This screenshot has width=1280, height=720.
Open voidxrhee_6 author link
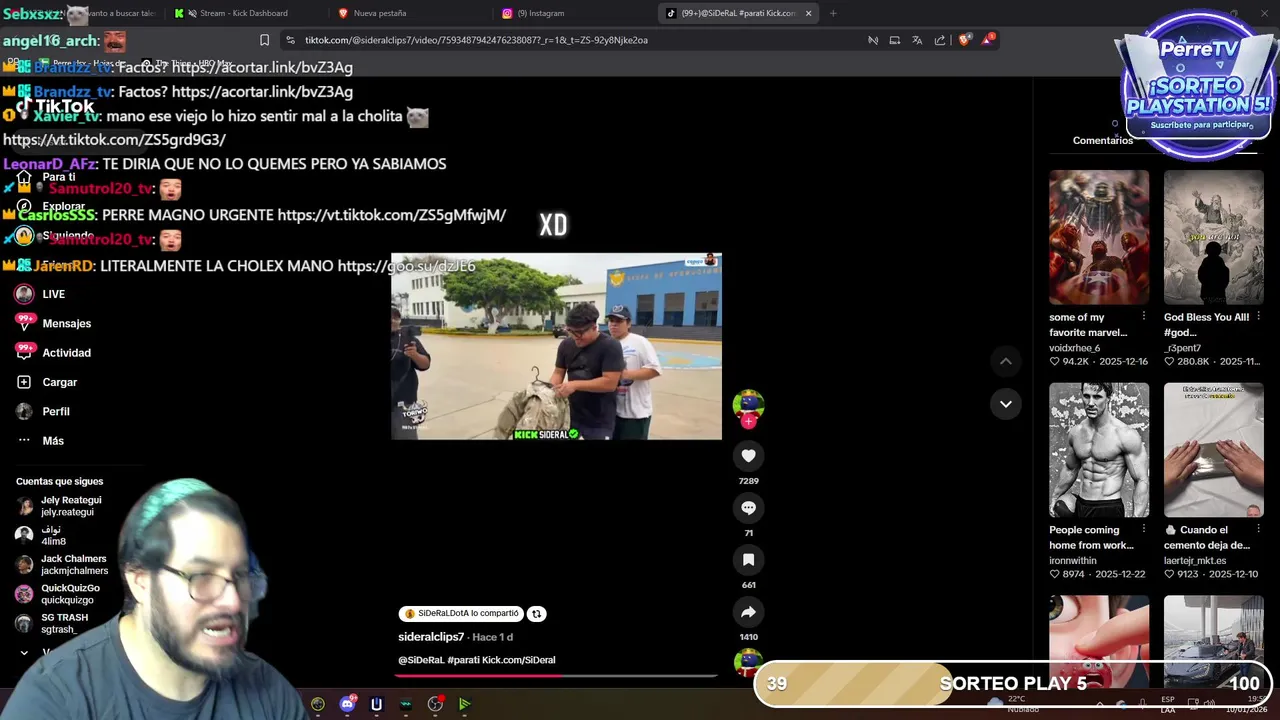(x=1074, y=348)
